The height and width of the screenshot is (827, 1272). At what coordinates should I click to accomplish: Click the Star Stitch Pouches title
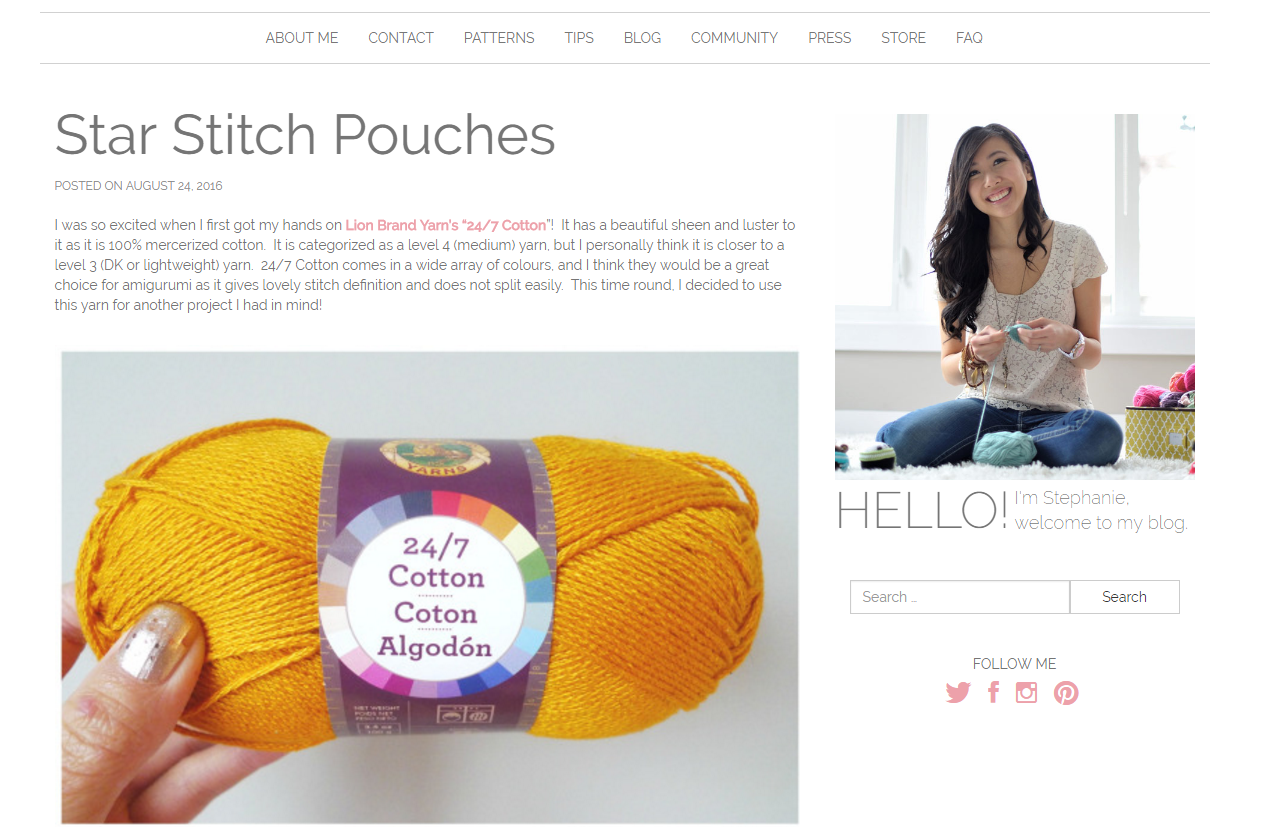tap(305, 135)
